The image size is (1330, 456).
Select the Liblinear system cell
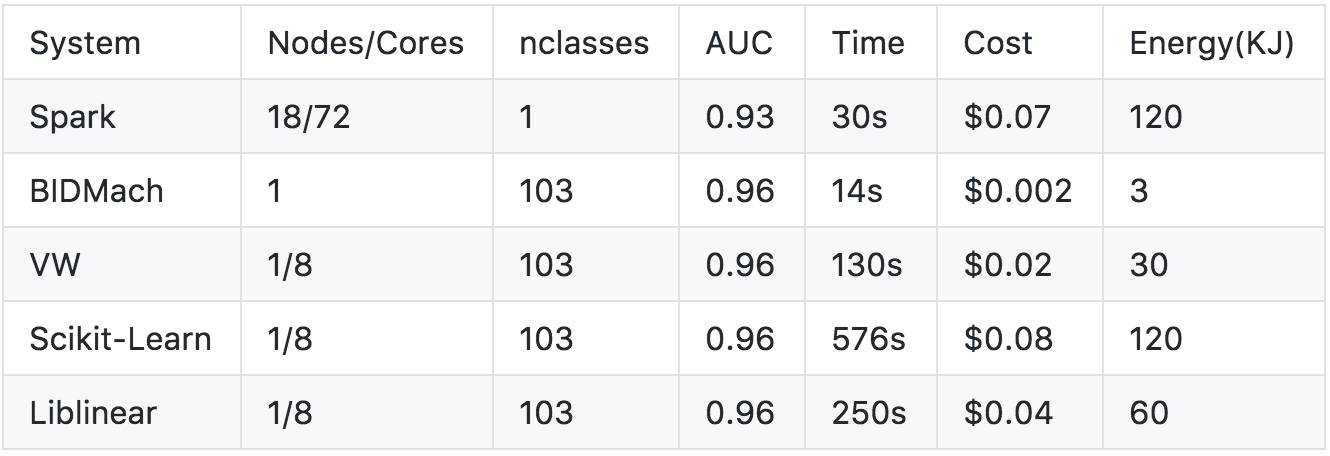93,413
